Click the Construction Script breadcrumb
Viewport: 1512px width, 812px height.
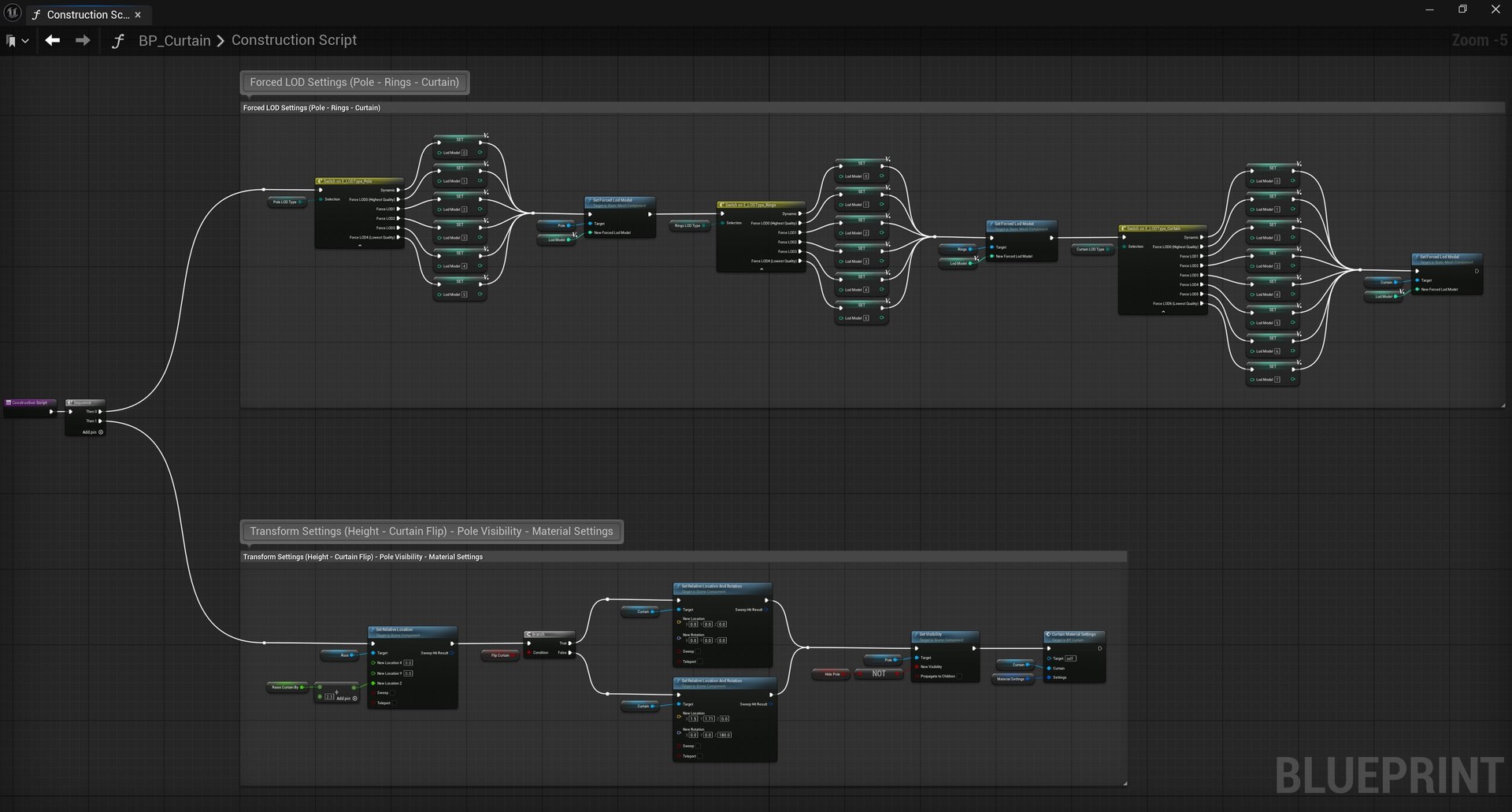coord(294,40)
